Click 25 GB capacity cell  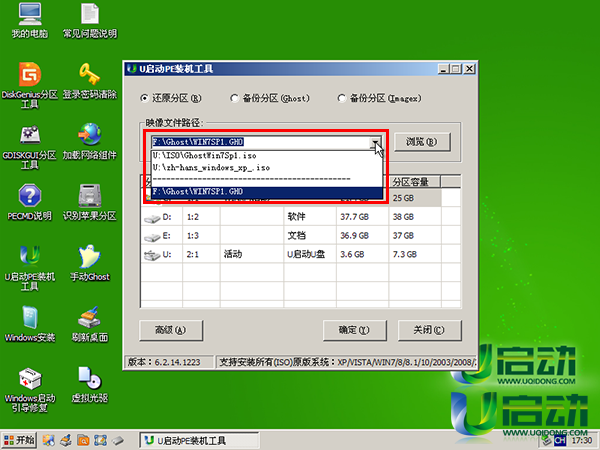point(415,198)
